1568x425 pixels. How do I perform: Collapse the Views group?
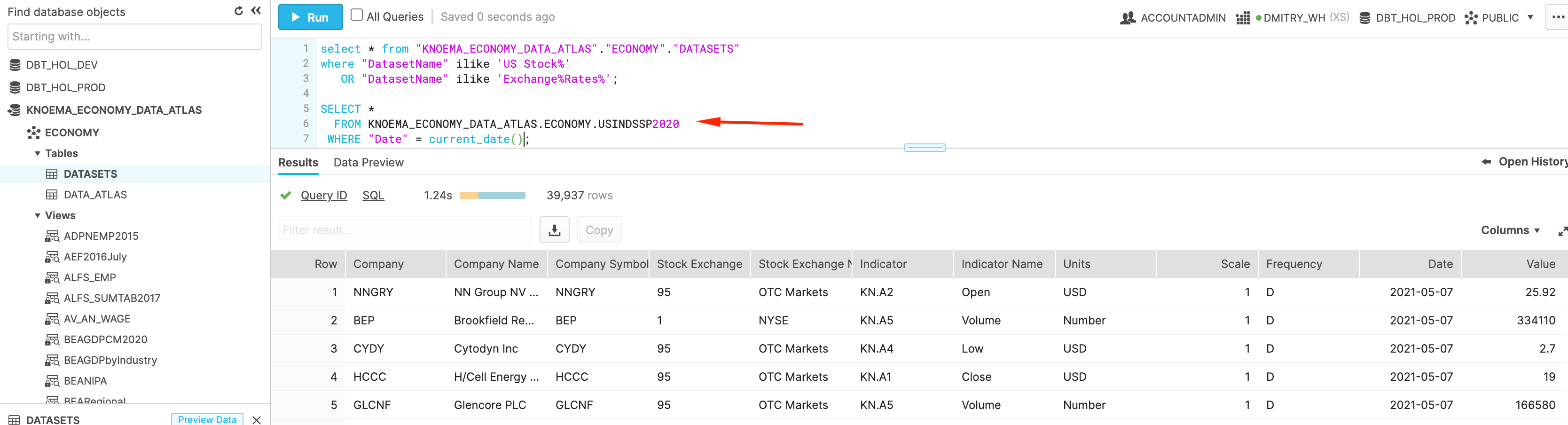pos(38,215)
